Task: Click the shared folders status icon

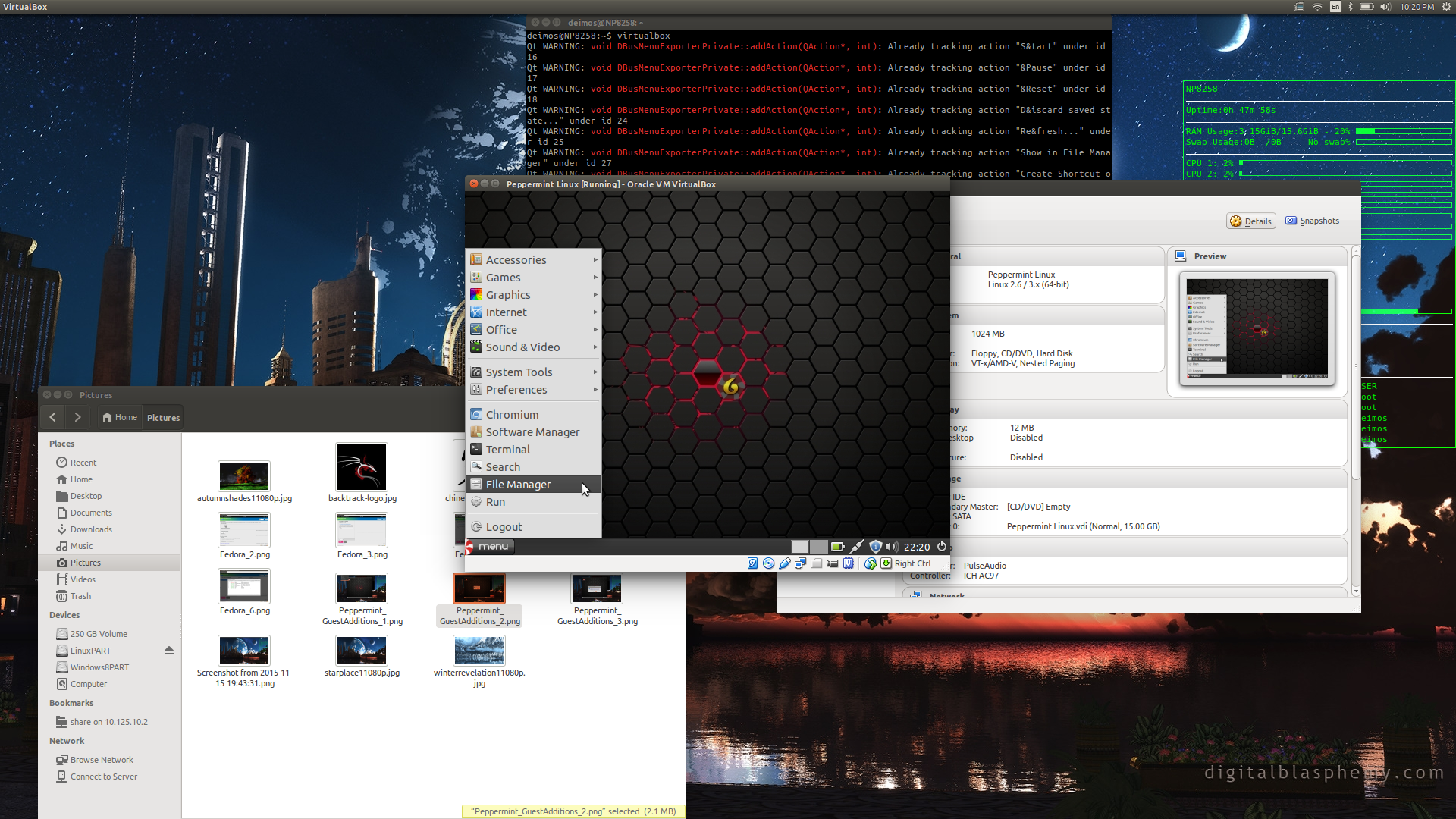Action: 816,563
